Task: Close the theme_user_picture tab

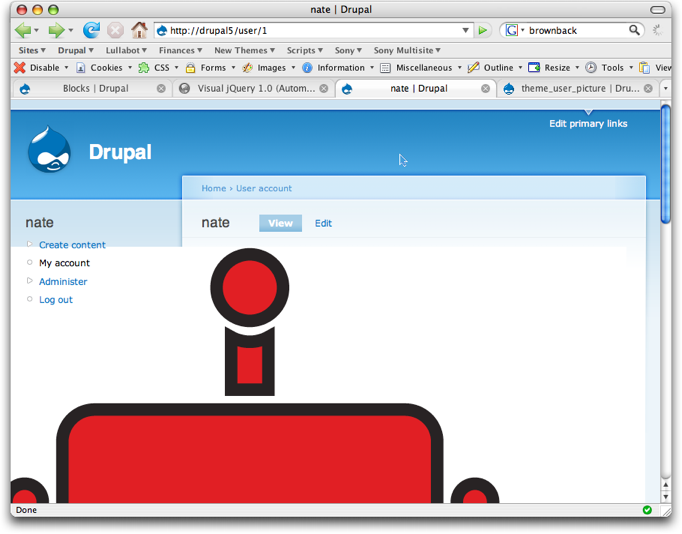Action: pos(648,89)
